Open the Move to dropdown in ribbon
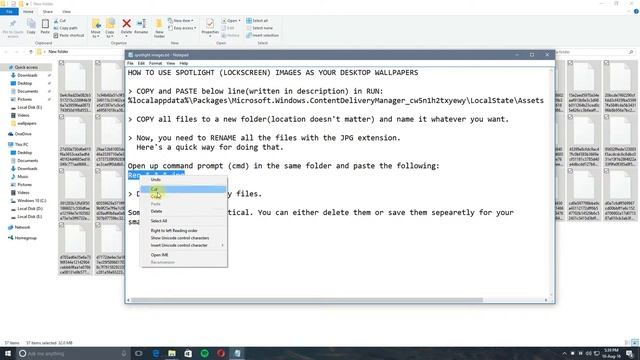Screen dimensions: 640x360 (96, 28)
